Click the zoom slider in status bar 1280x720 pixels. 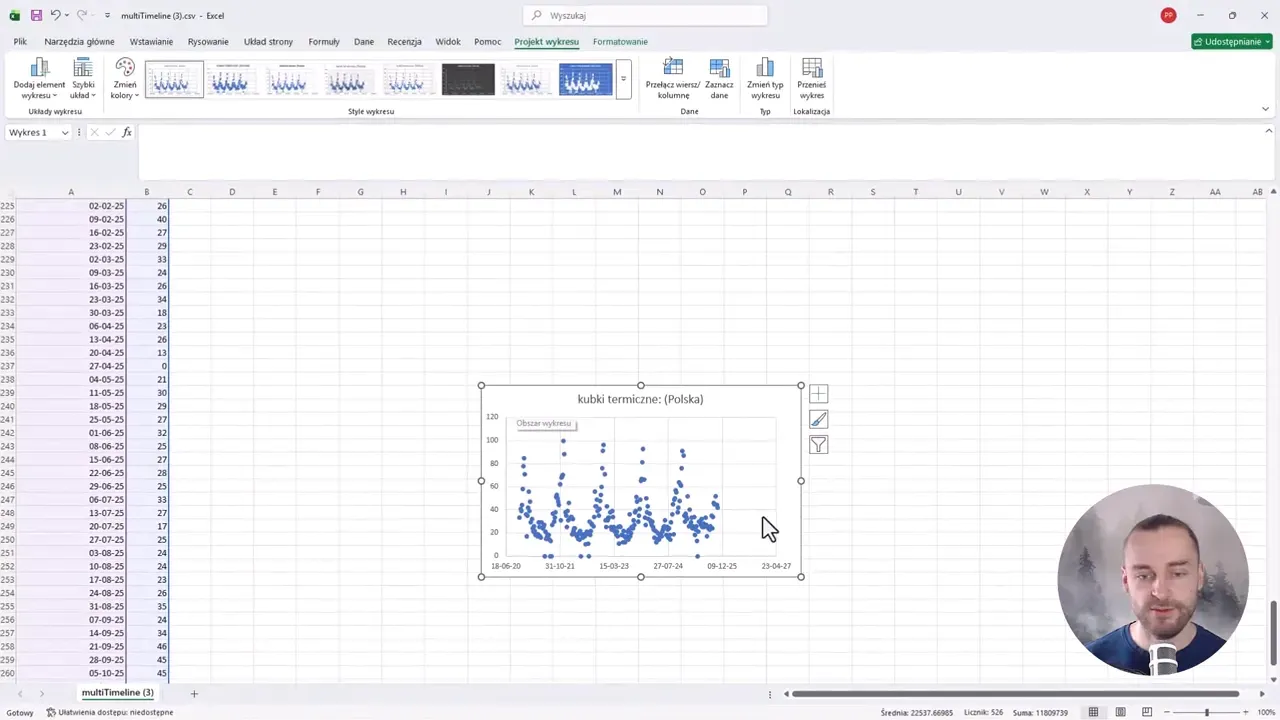[x=1207, y=712]
